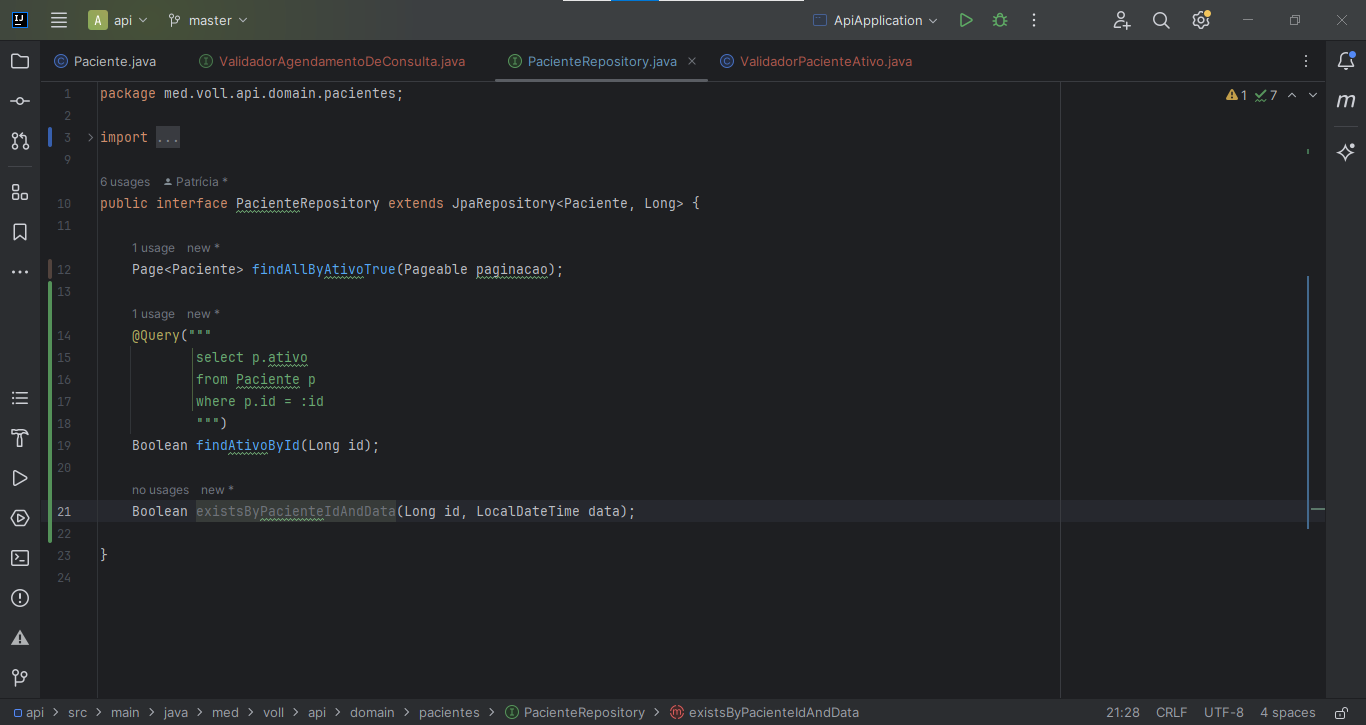Open the AI Assistant sparkle panel
This screenshot has width=1366, height=725.
pos(1346,152)
